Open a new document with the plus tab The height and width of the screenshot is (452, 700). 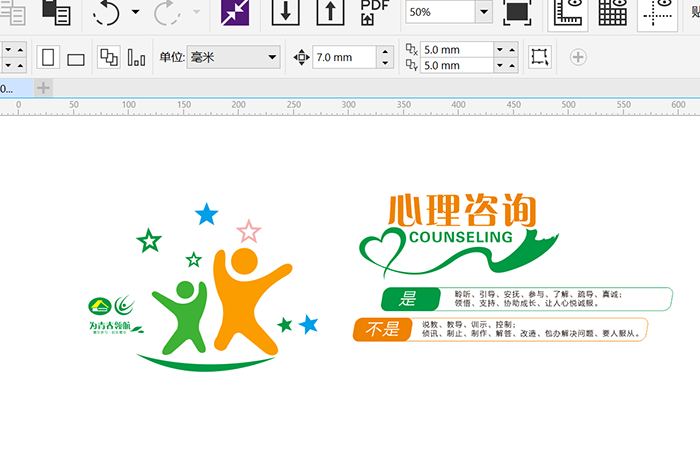coord(43,88)
